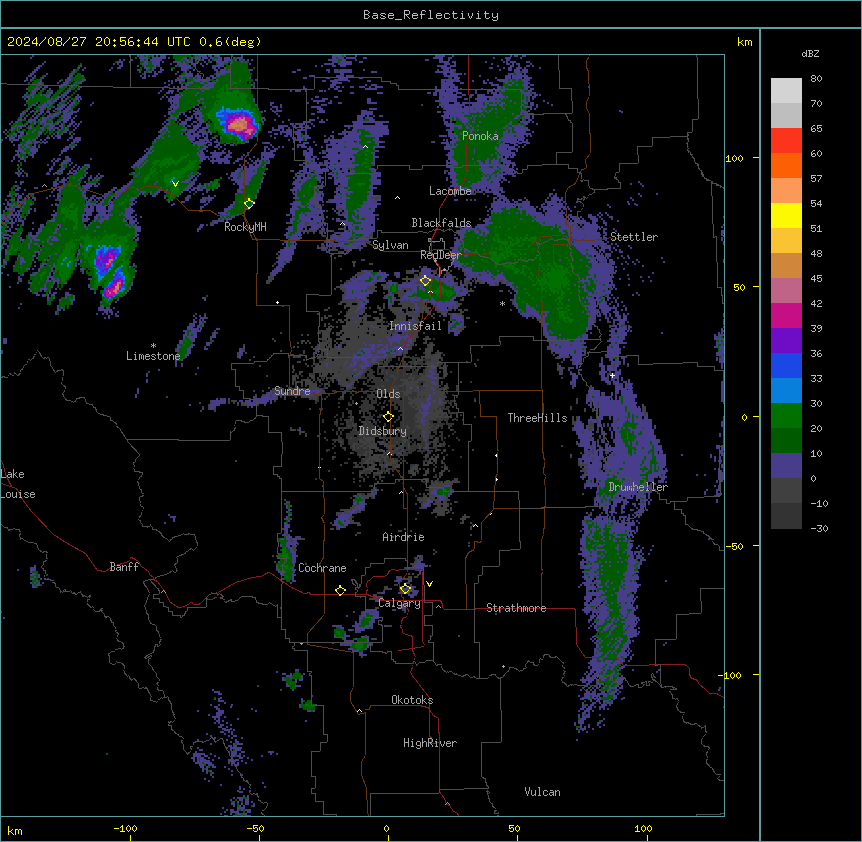Click the yellow diamond marker over Calgary
Screen dimensions: 862x842
coord(405,589)
